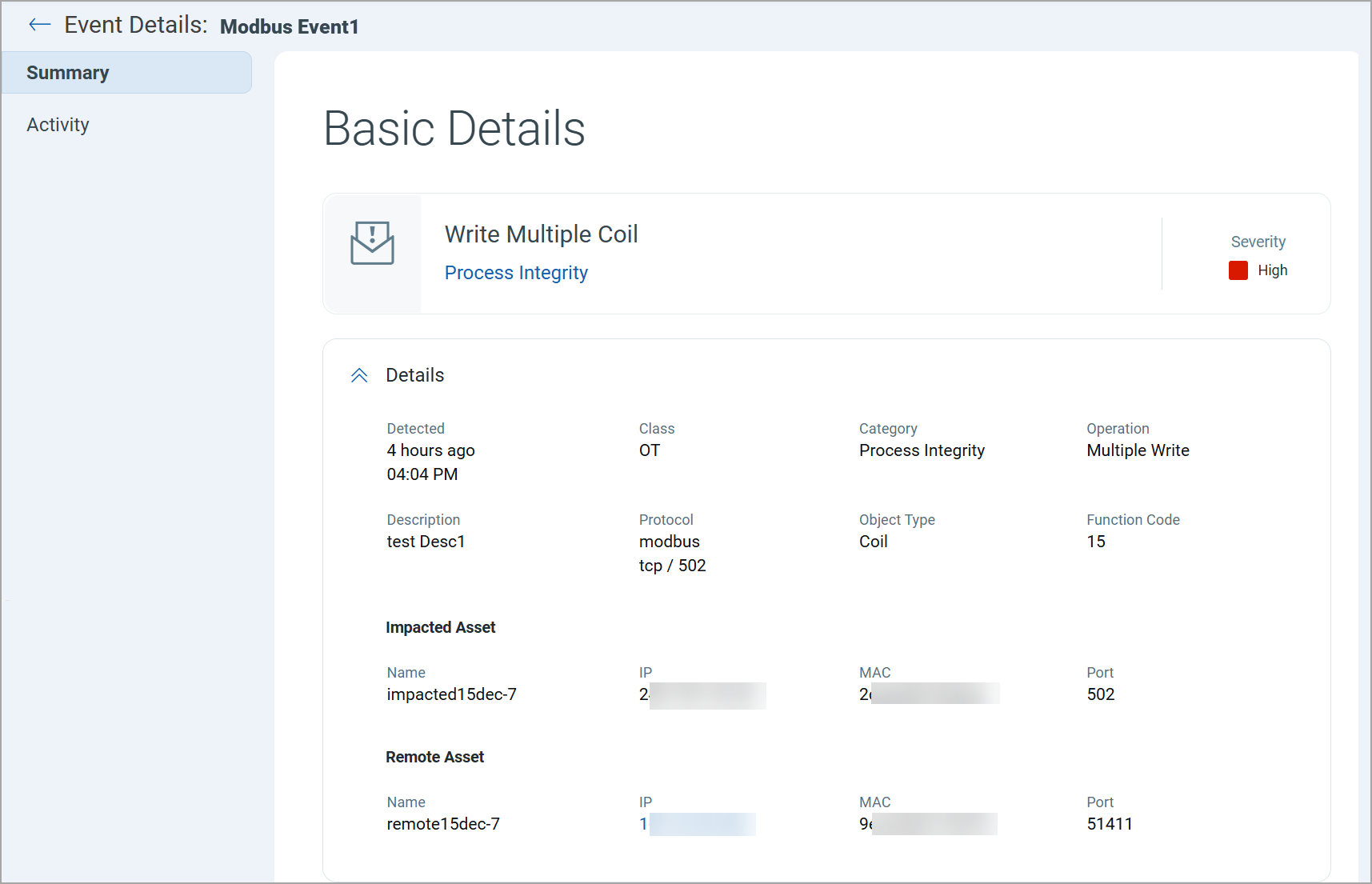Click the Function Code value 15
The width and height of the screenshot is (1372, 884).
[x=1095, y=542]
